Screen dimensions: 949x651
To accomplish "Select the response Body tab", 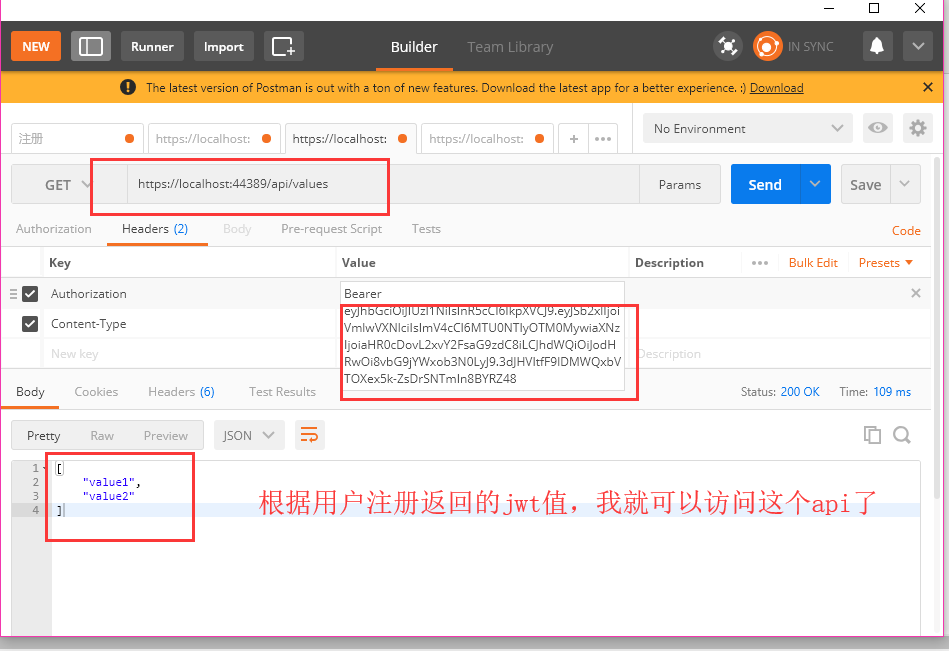I will [30, 391].
